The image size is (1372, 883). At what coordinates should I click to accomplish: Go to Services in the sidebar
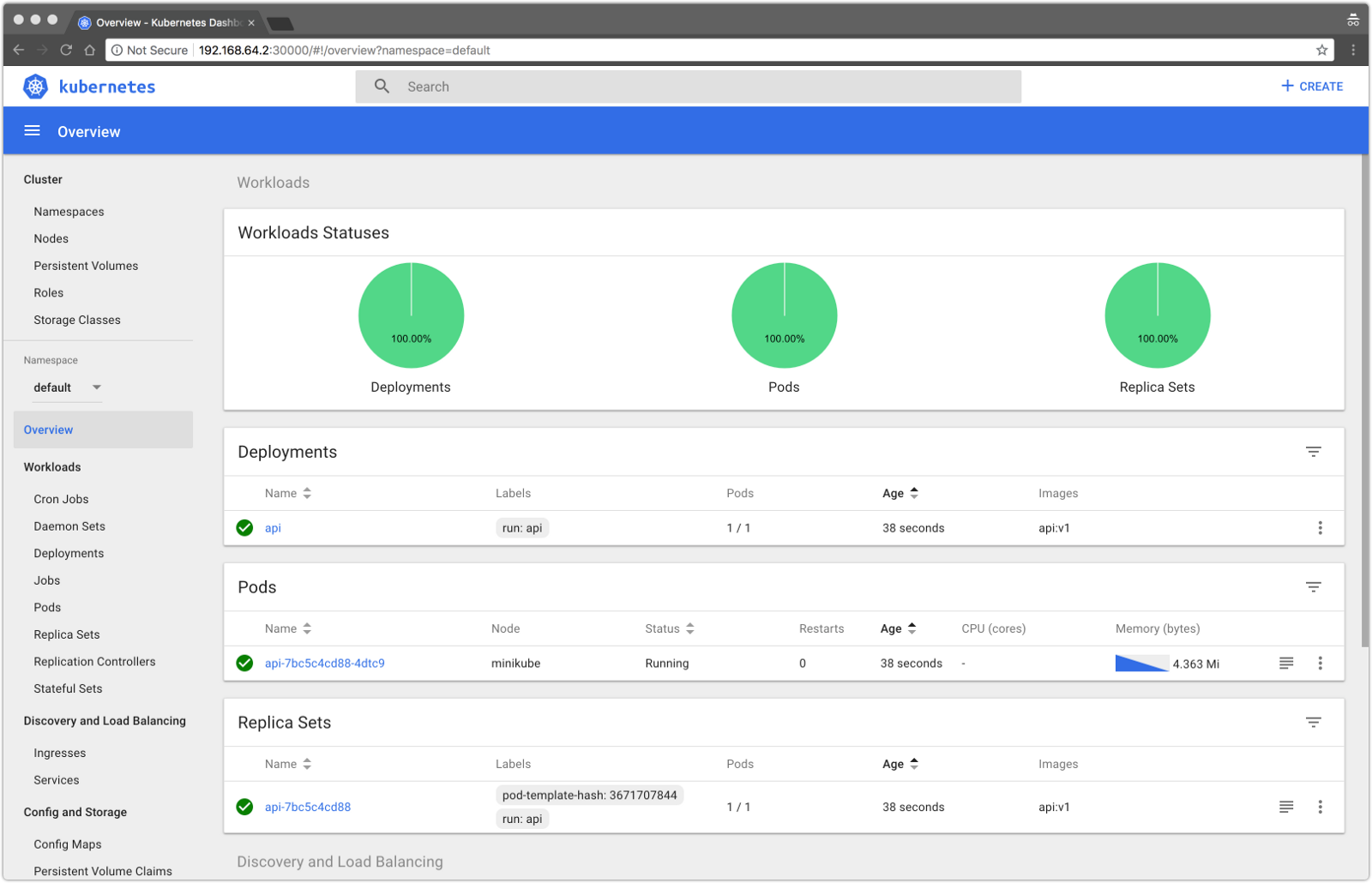coord(57,780)
